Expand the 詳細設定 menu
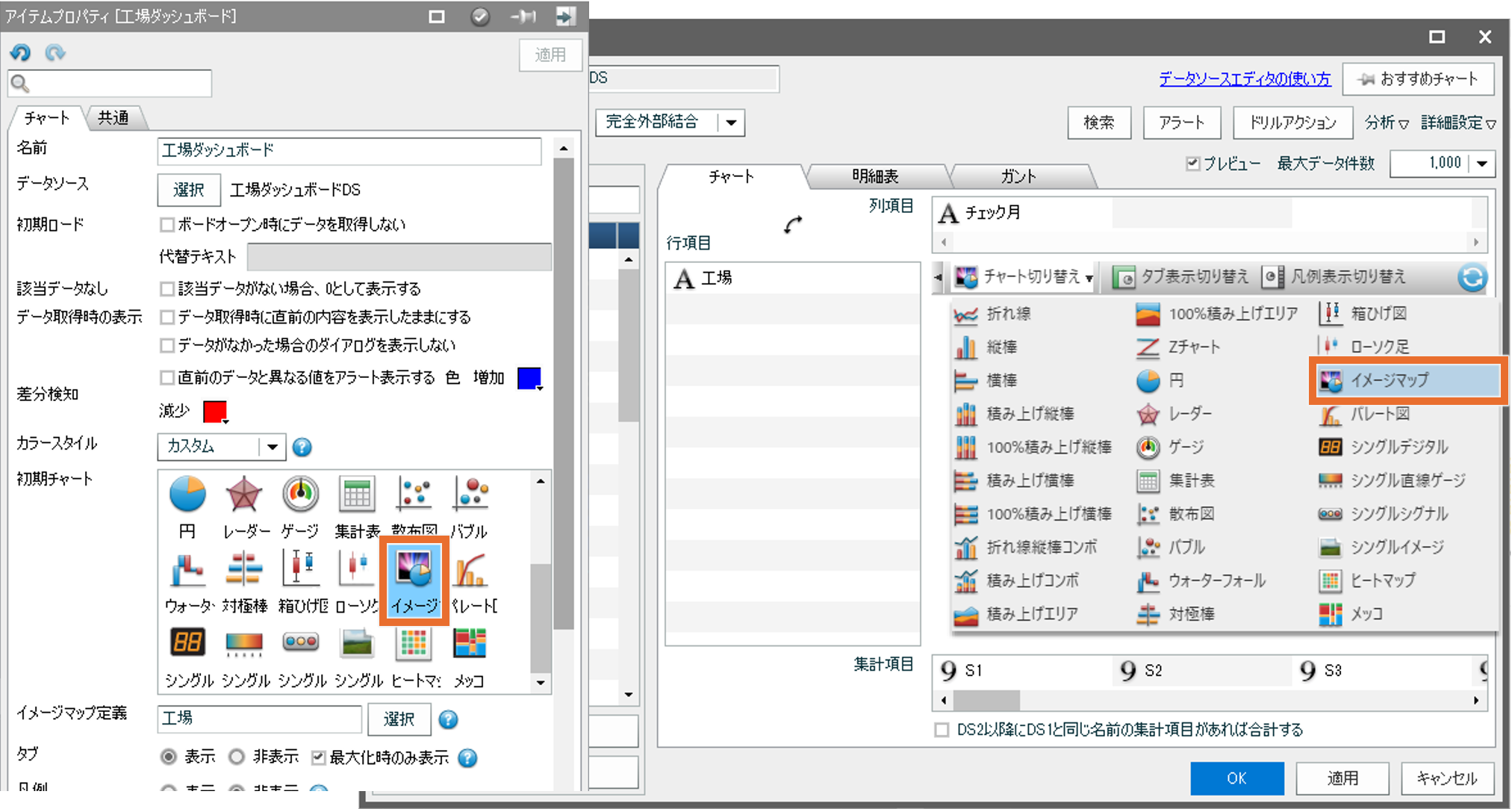 1457,123
